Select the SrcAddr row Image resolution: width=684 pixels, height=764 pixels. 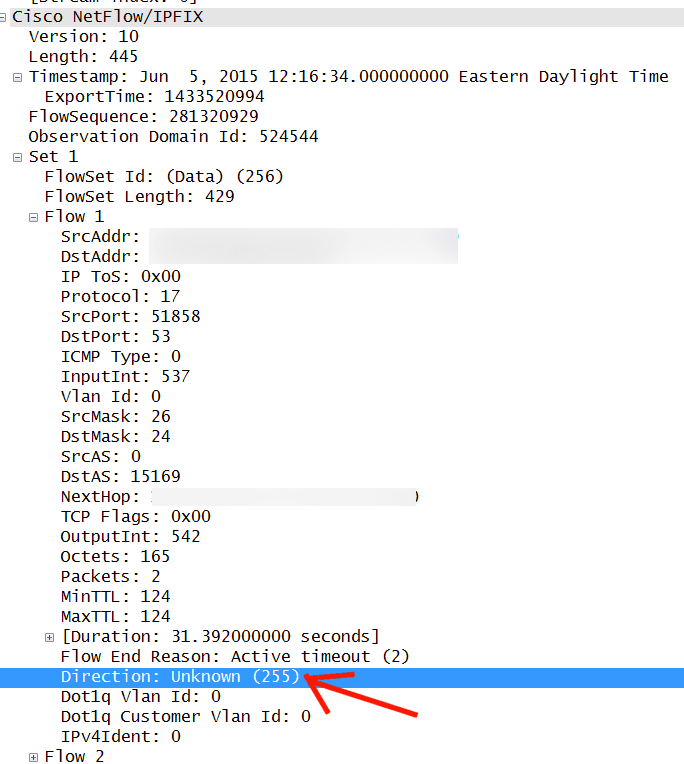(259, 237)
